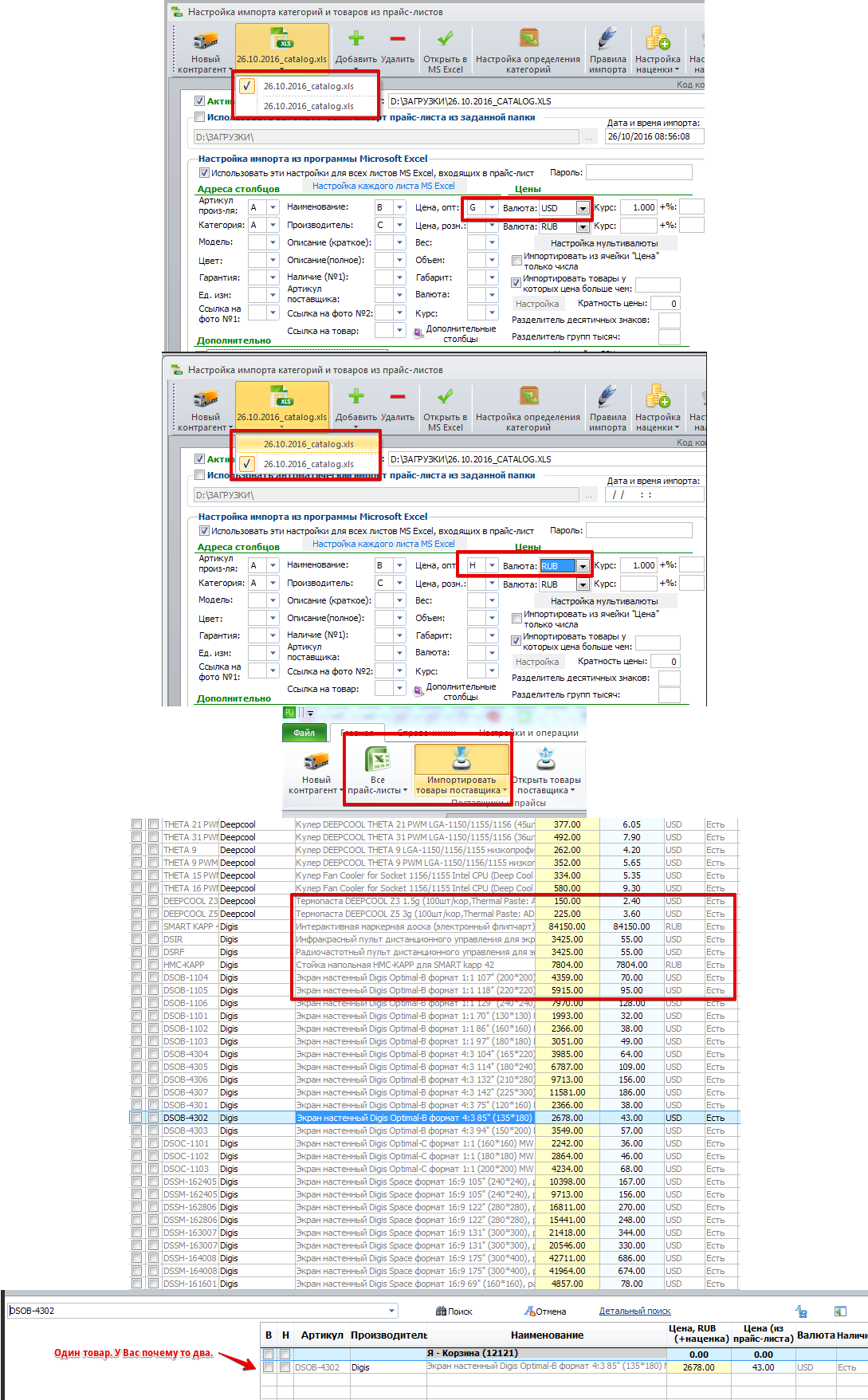Screen dimensions: 868x1400
Task: Click the Настройка button, upper window
Action: (x=537, y=304)
